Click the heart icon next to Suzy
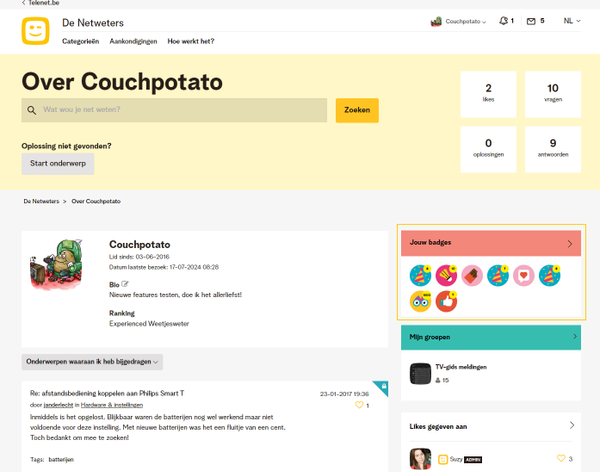Viewport: 600px width, 472px height. [561, 458]
